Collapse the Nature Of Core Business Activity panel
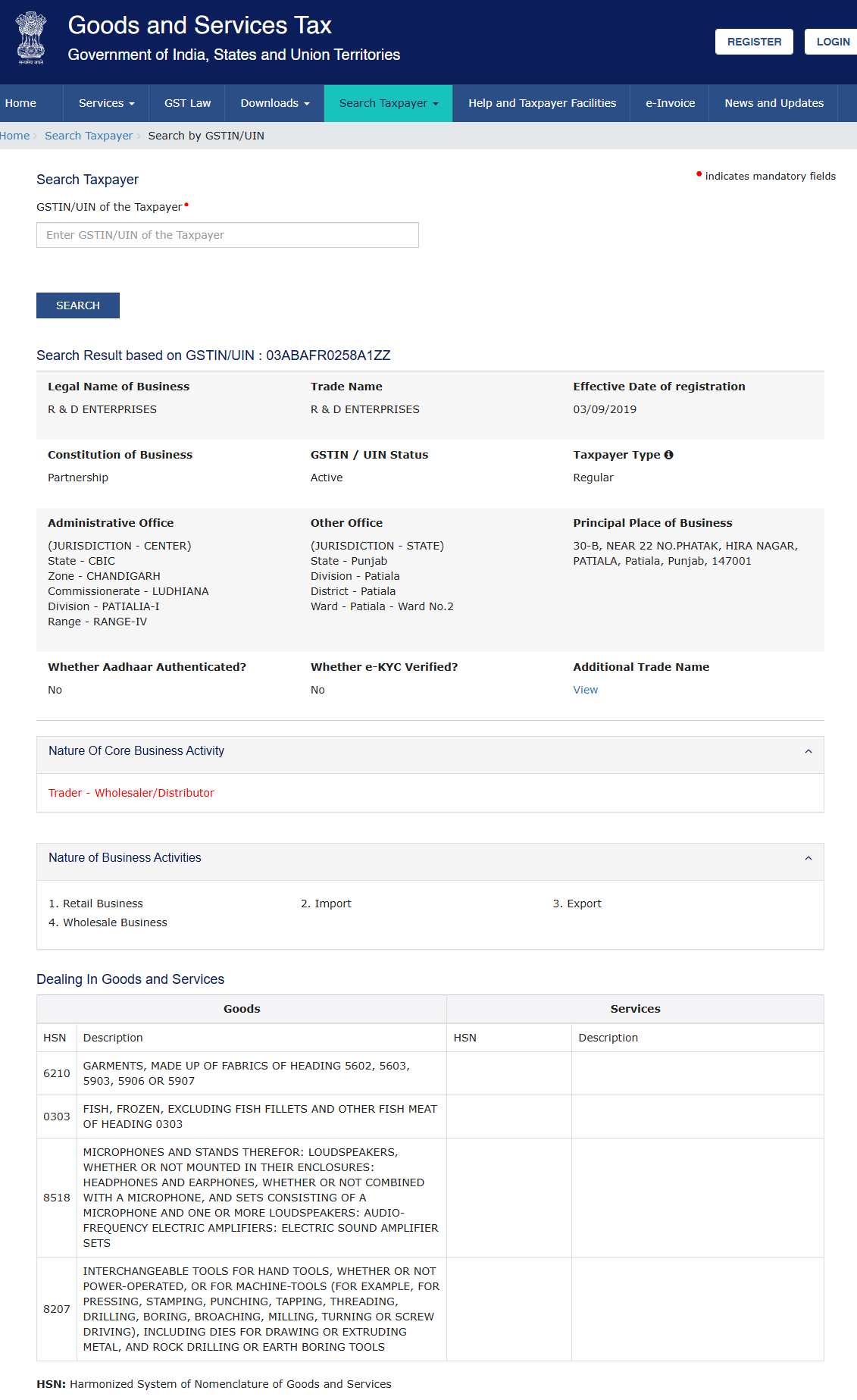Image resolution: width=857 pixels, height=1400 pixels. pyautogui.click(x=808, y=751)
